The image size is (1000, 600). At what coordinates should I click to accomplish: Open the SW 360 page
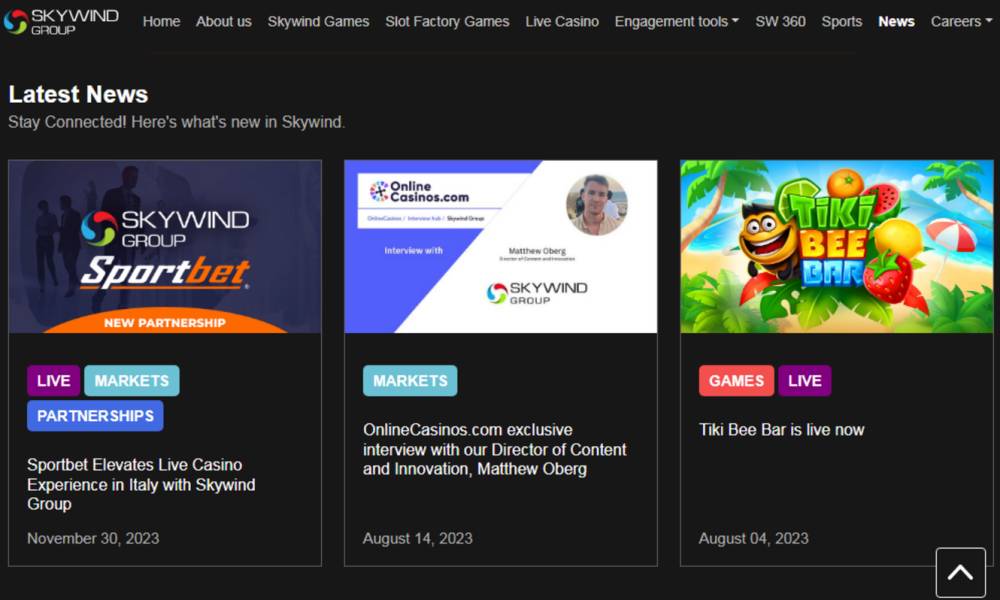pyautogui.click(x=780, y=21)
